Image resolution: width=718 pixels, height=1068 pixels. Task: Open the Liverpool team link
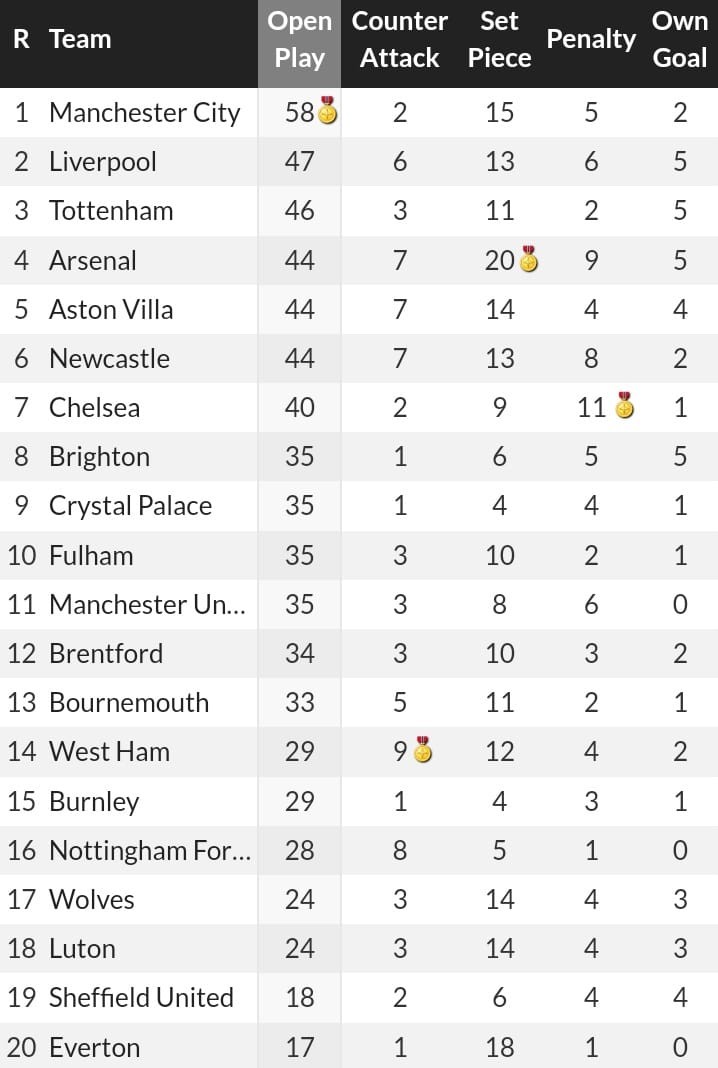[x=103, y=161]
